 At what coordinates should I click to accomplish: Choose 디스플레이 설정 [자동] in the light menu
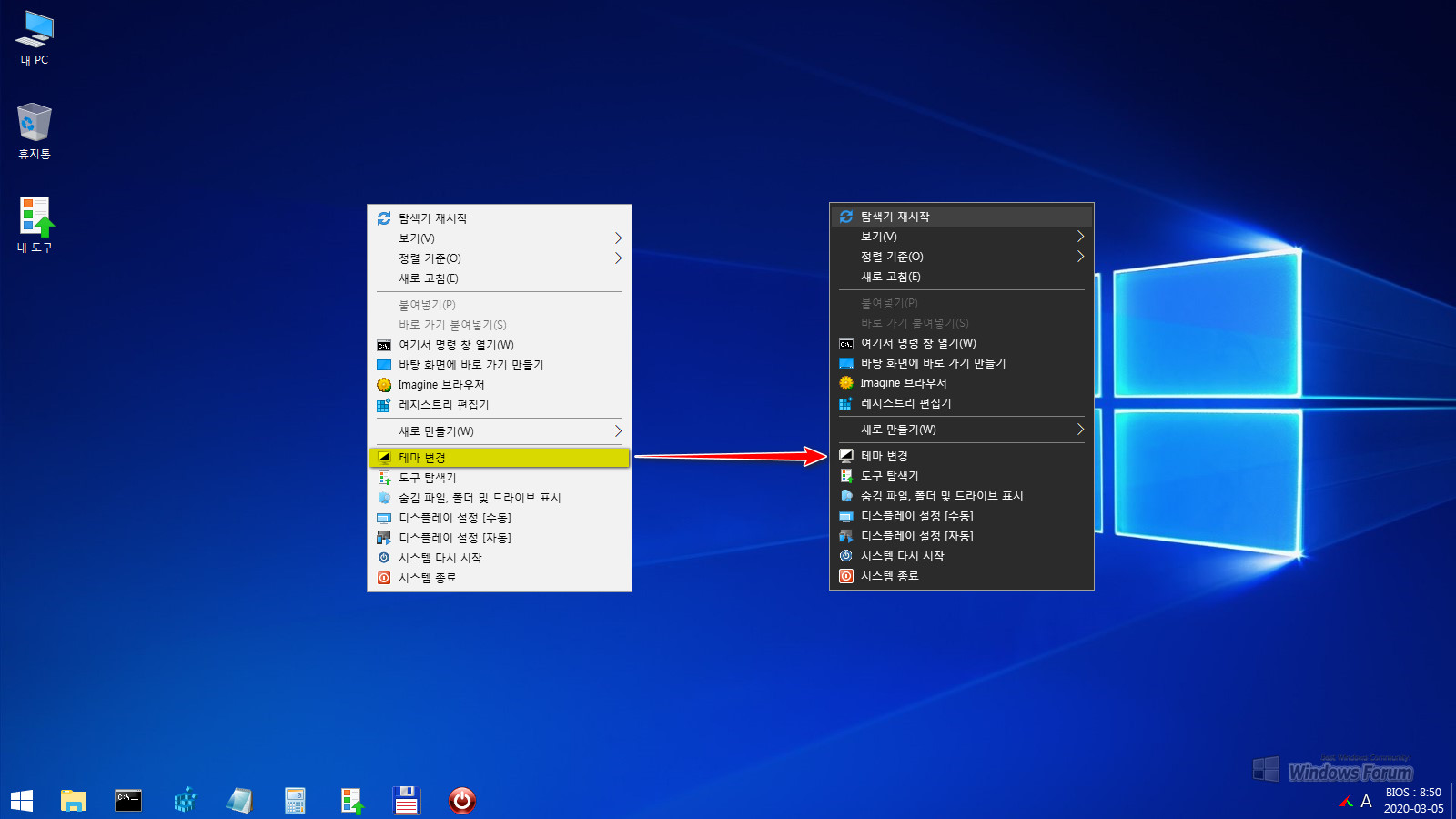(500, 538)
